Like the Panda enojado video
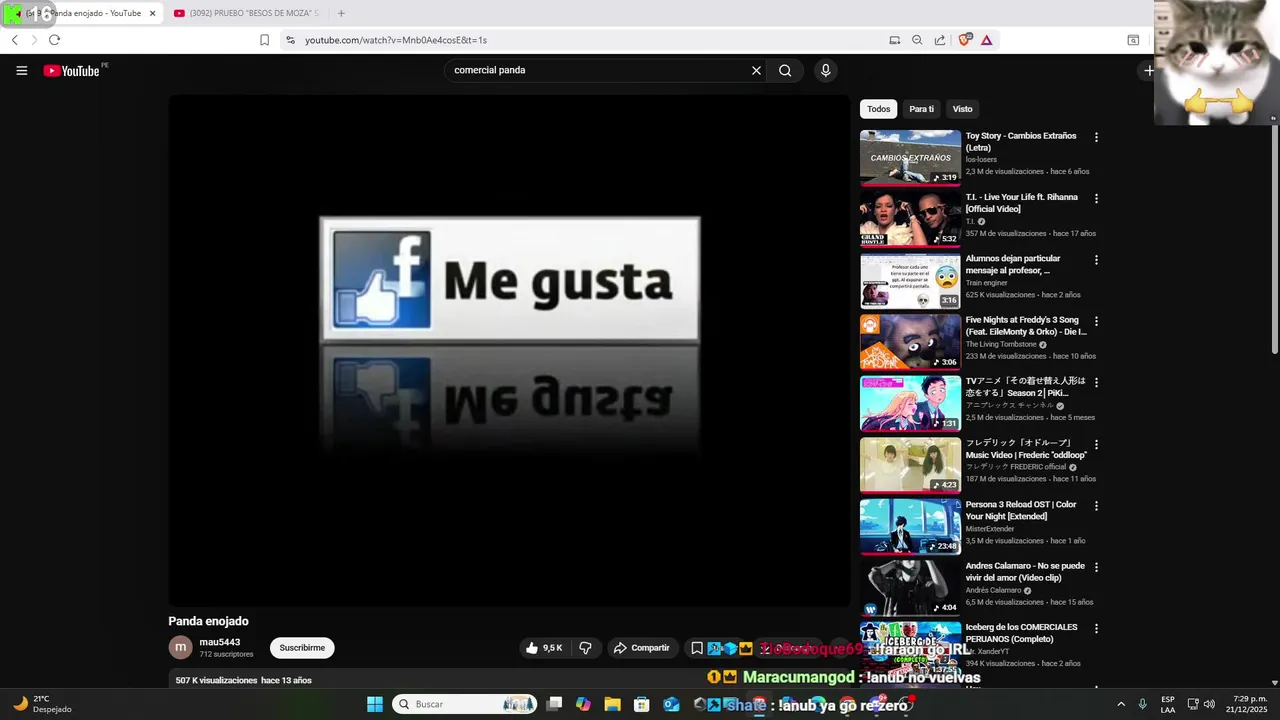1280x720 pixels. tap(544, 648)
